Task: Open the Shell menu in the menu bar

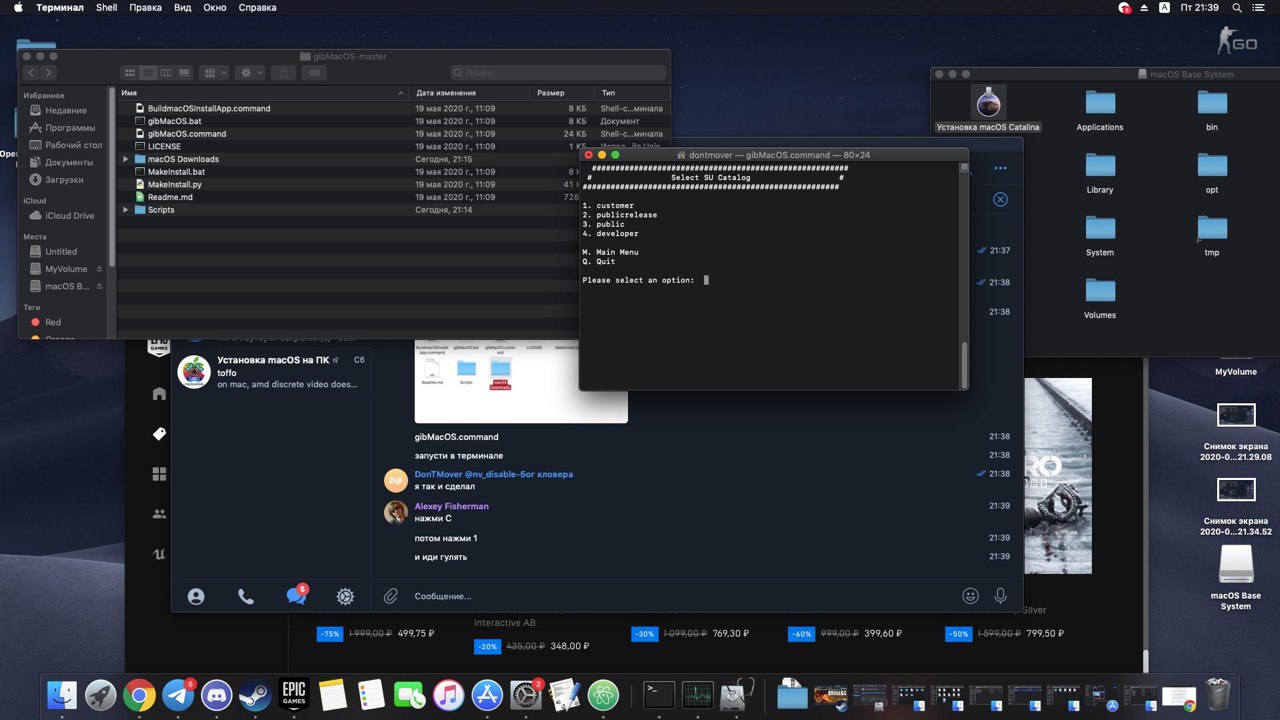Action: (107, 8)
